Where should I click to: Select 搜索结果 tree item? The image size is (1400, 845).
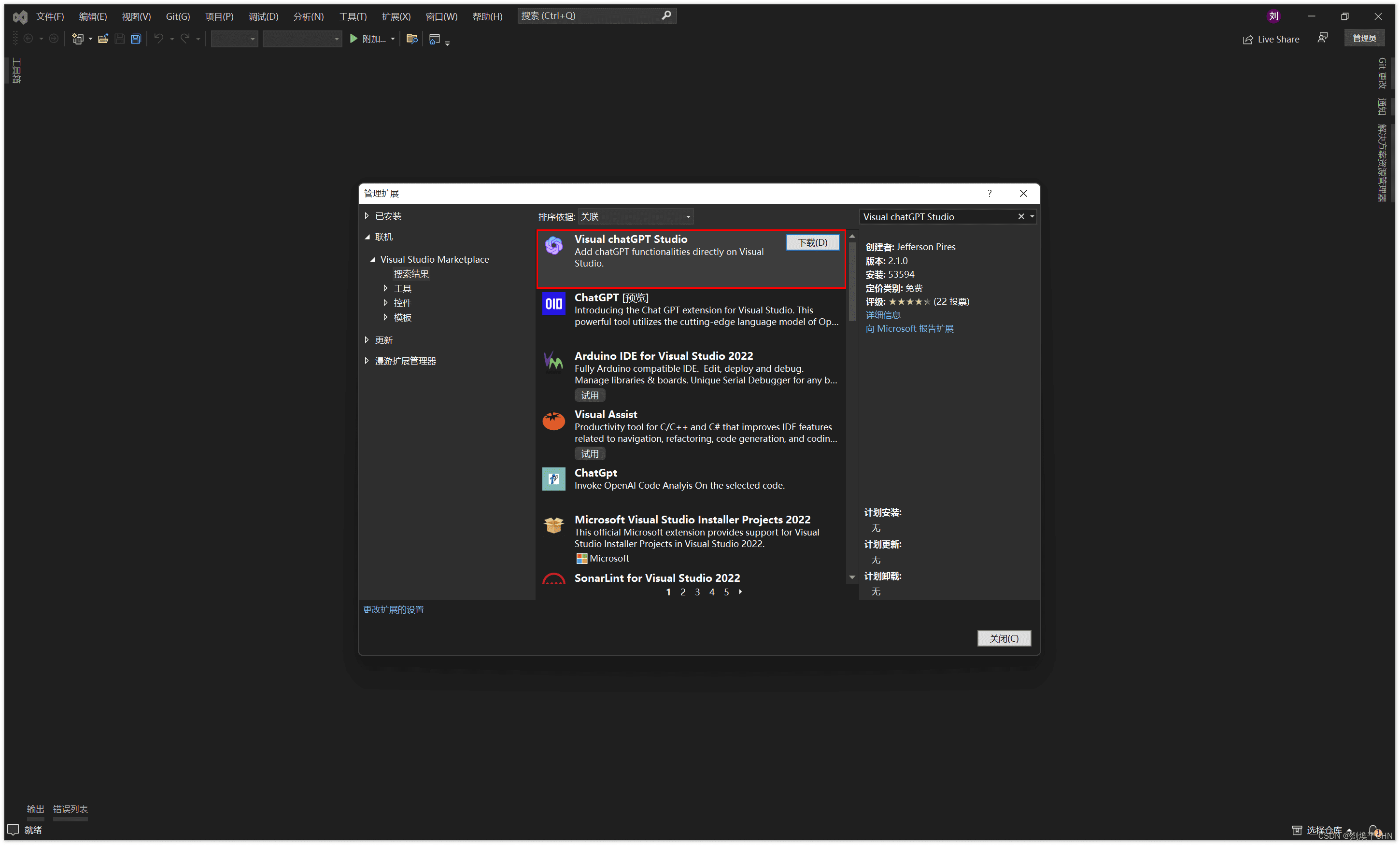pyautogui.click(x=411, y=274)
